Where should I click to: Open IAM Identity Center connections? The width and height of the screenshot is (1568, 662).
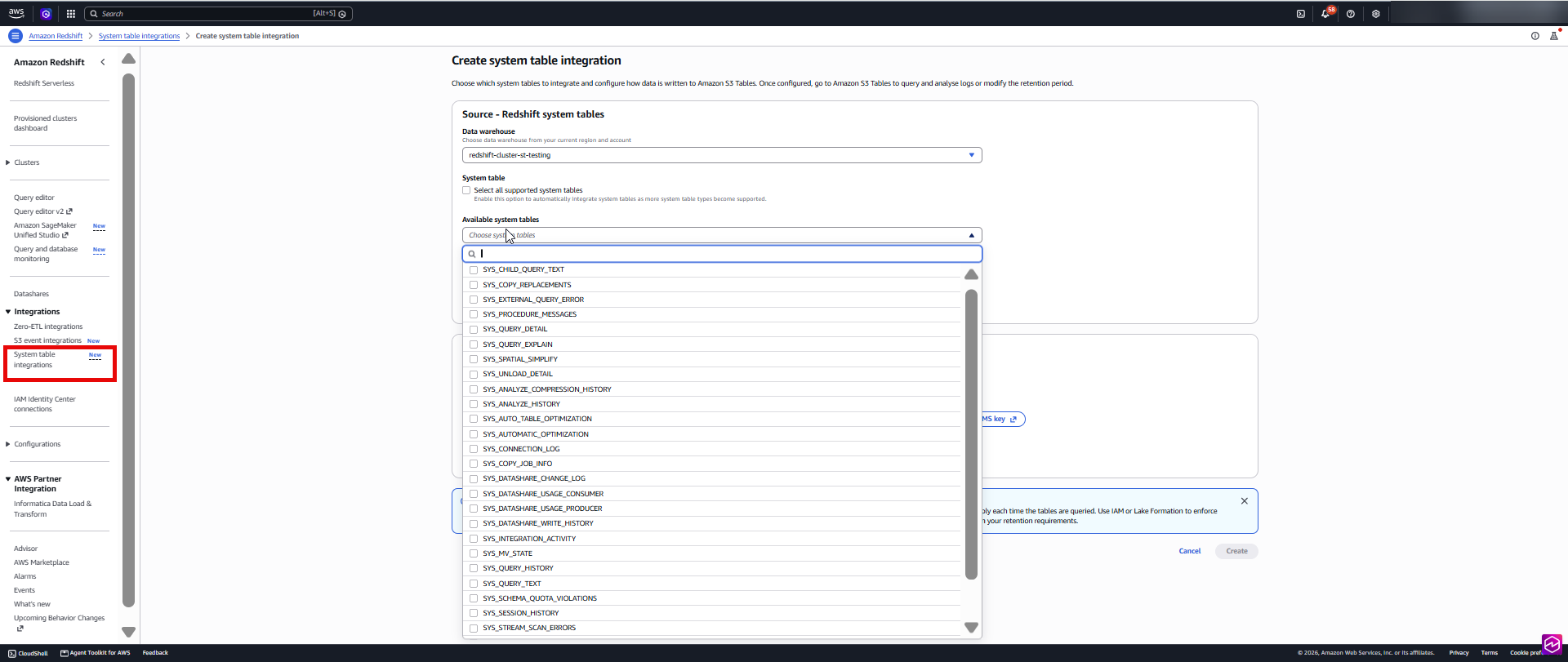[45, 404]
